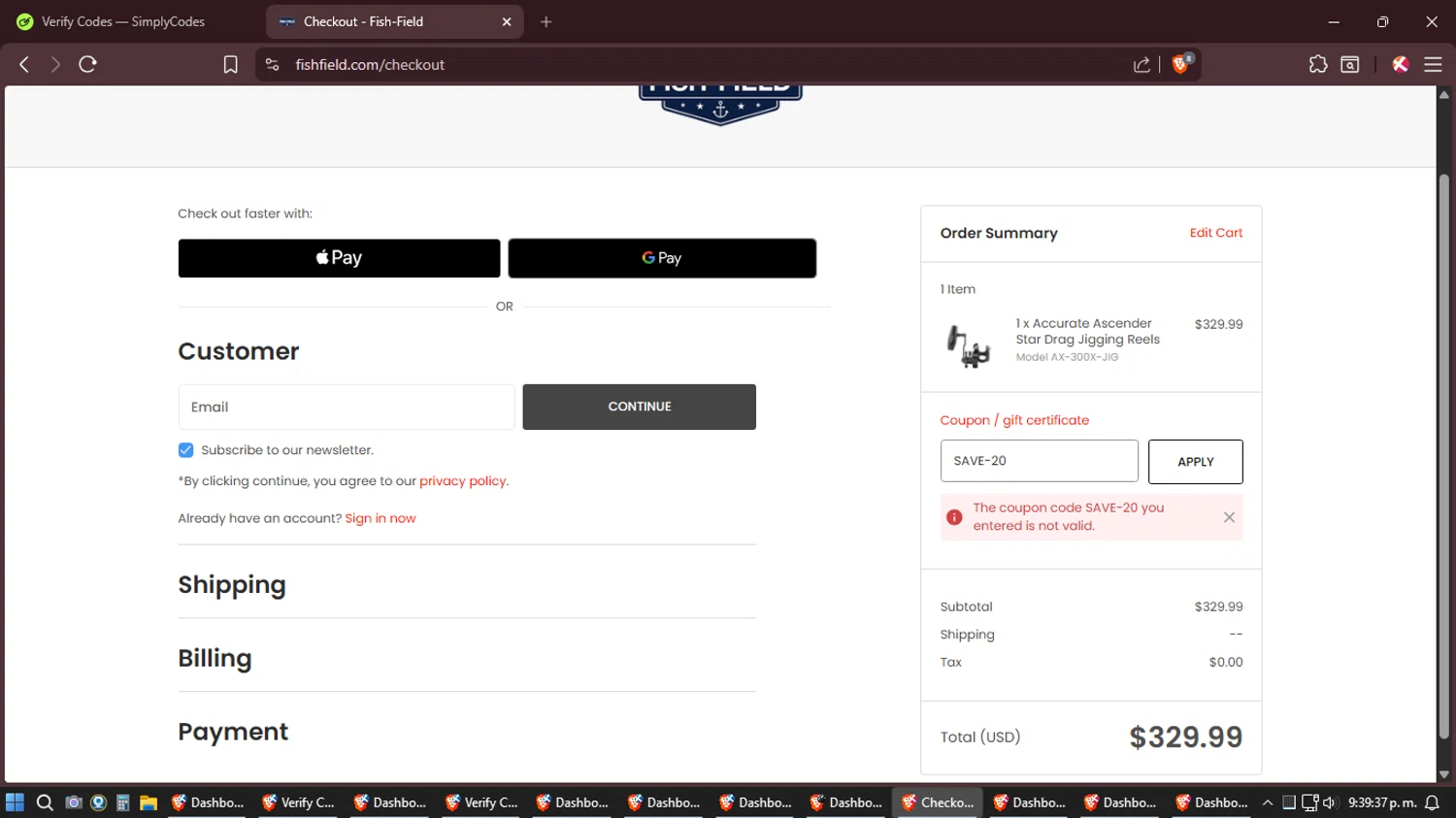Screen dimensions: 1456x818
Task: Click the scrollbar up arrow
Action: tap(1443, 94)
